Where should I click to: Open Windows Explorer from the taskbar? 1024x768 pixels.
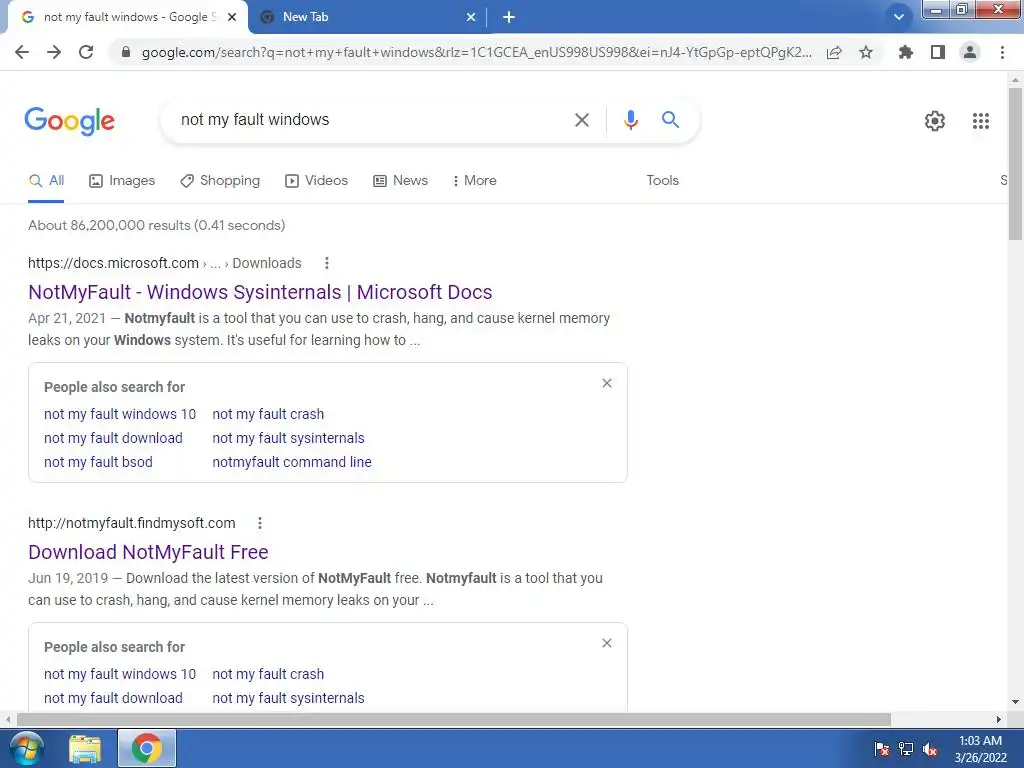point(85,748)
